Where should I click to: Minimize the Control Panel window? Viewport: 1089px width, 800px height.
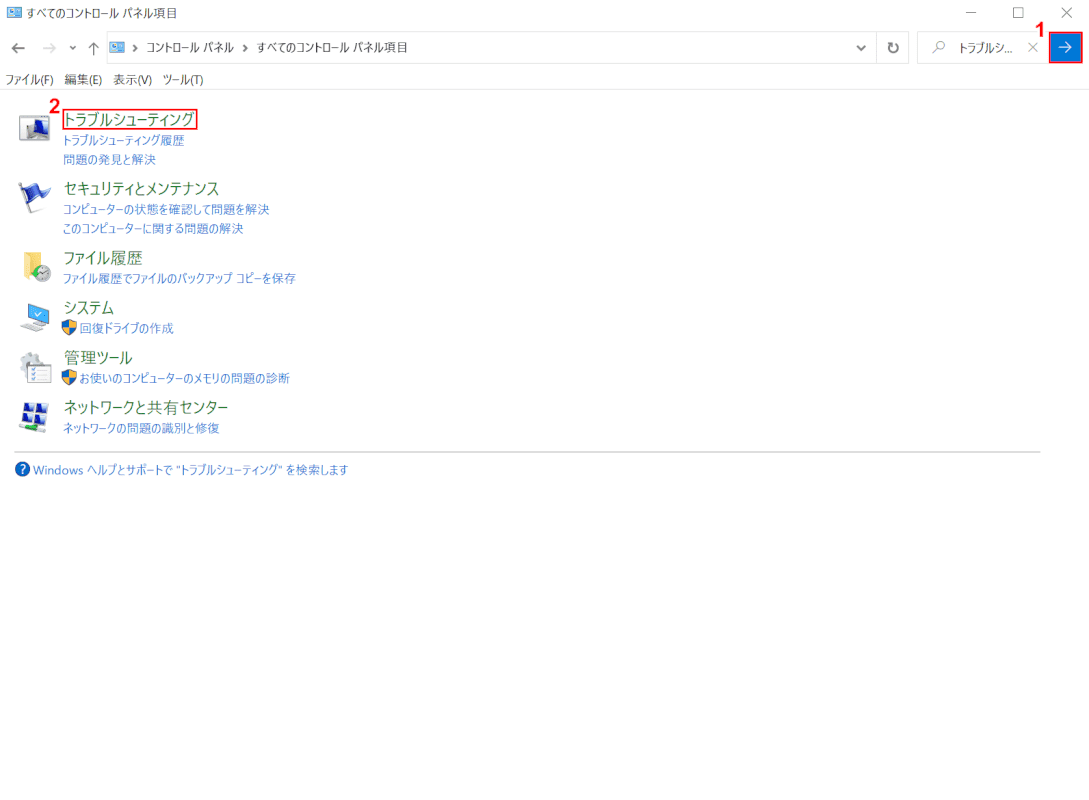click(971, 12)
